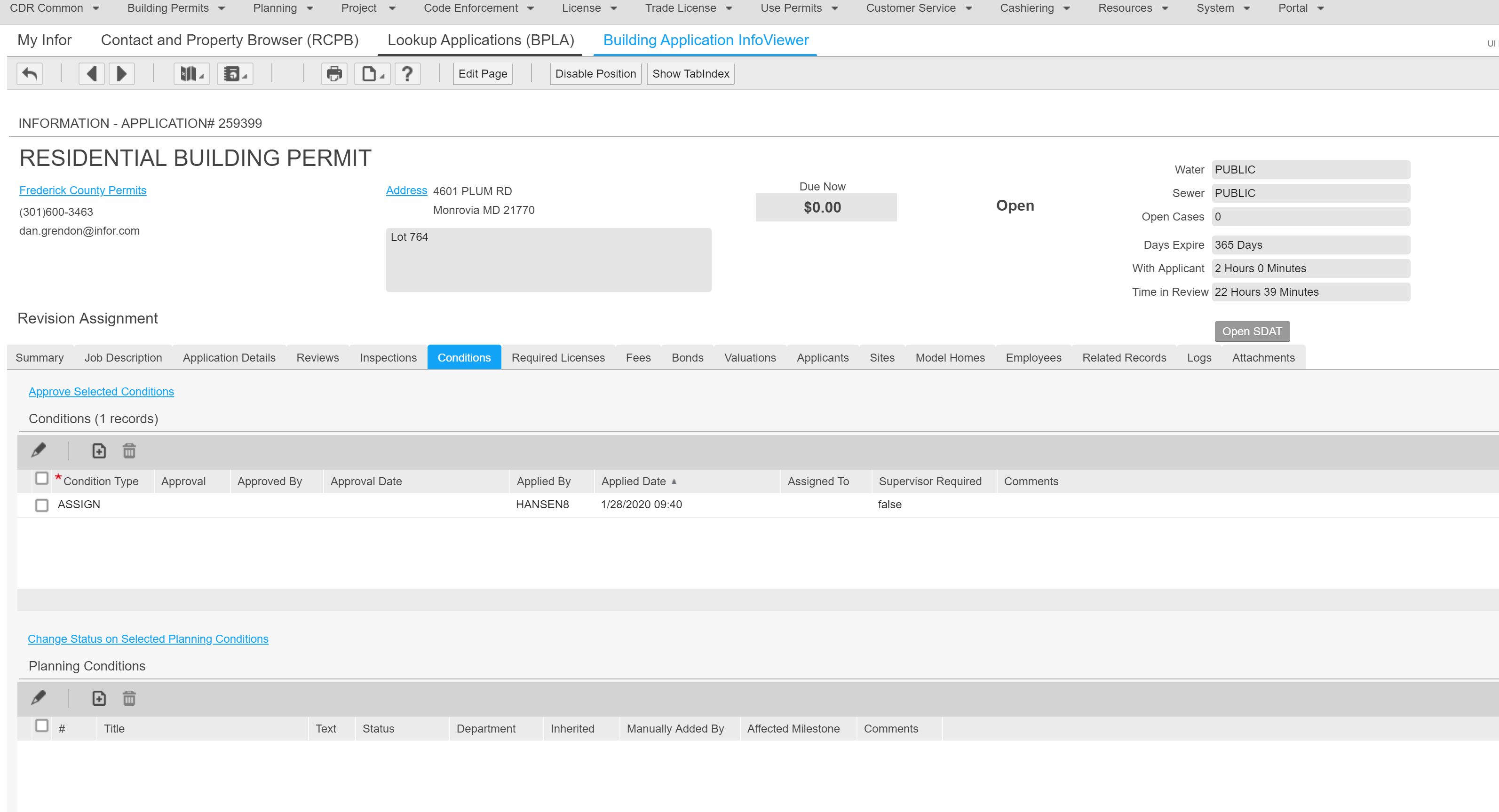The image size is (1499, 812).
Task: Go to previous record with left arrow
Action: 91,74
